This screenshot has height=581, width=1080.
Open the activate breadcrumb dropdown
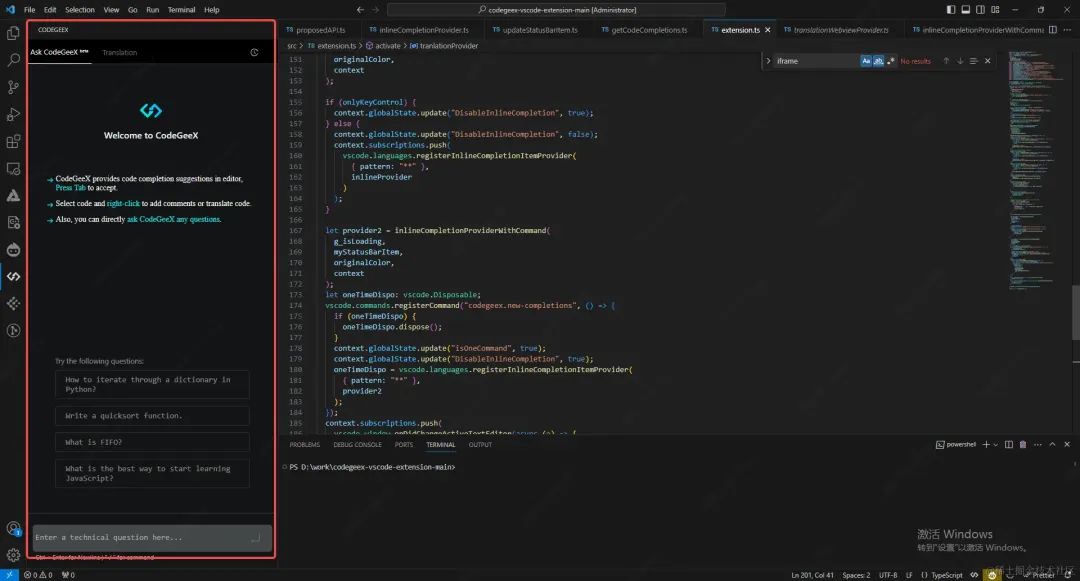388,45
